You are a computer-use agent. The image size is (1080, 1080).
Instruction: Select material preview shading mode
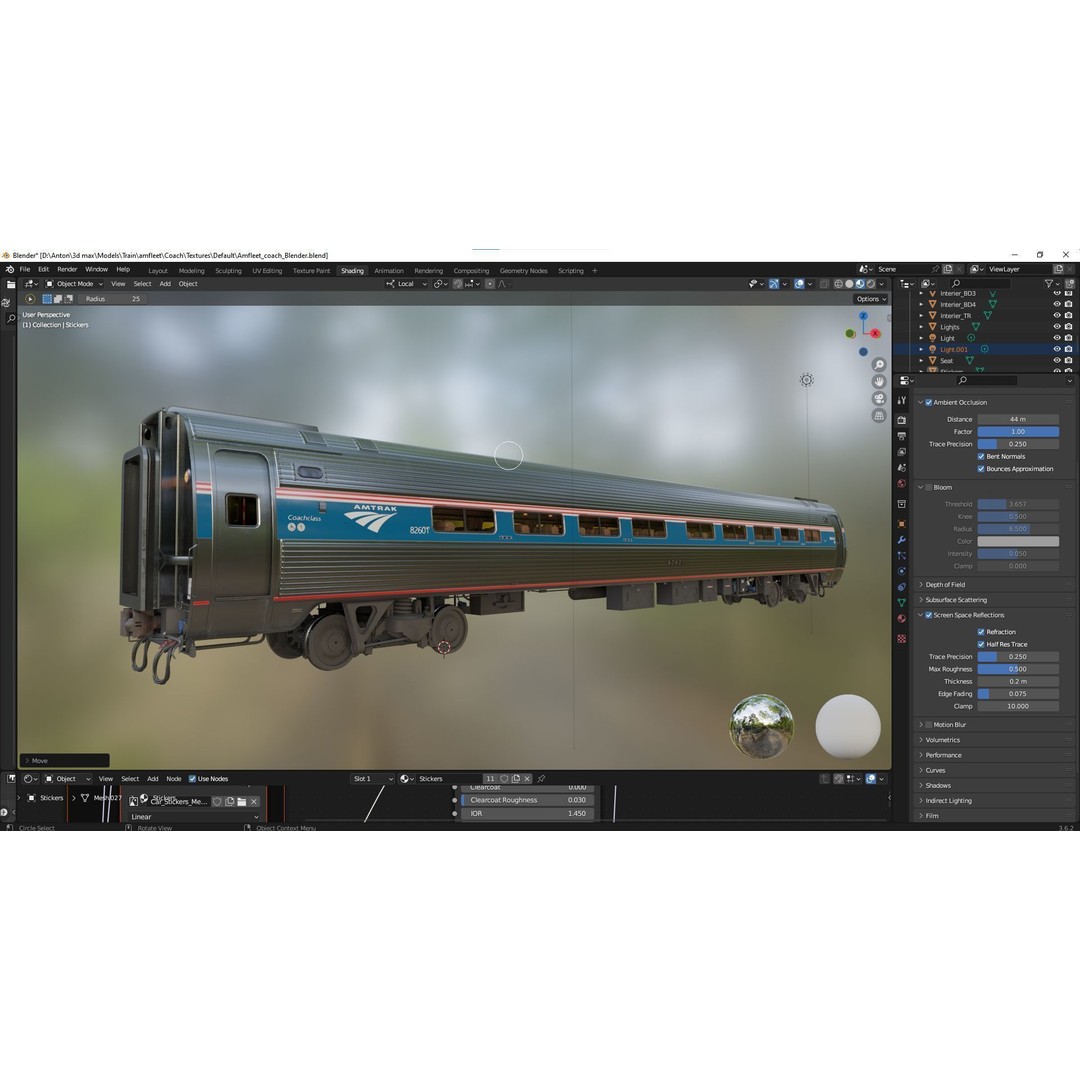point(860,284)
